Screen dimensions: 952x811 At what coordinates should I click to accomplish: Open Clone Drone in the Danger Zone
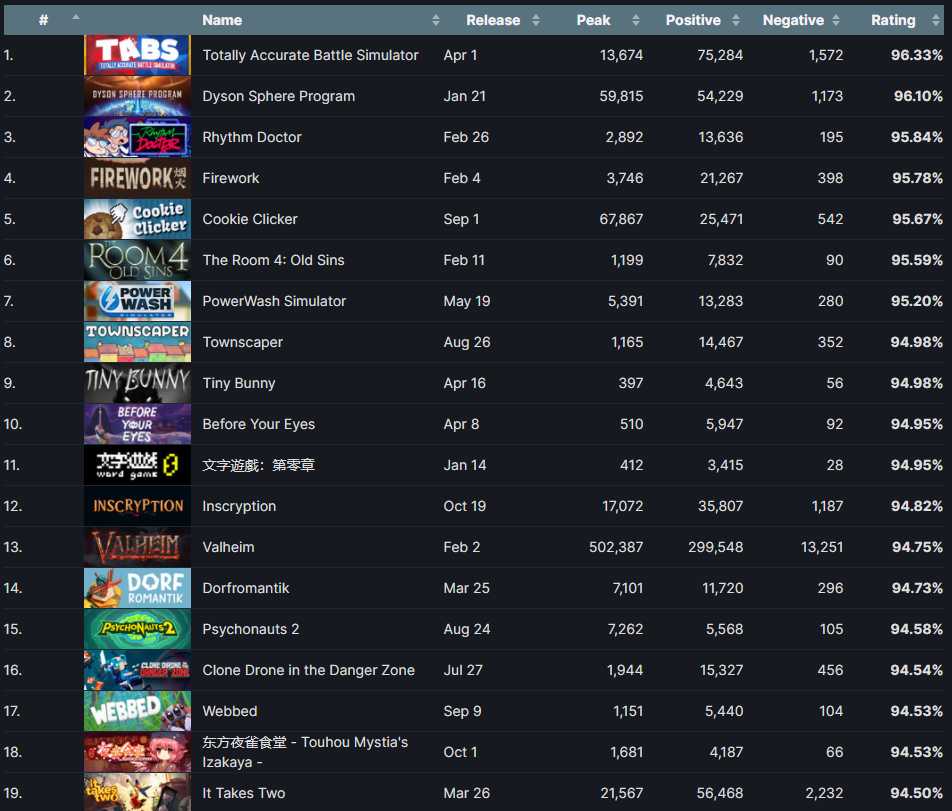click(x=308, y=670)
